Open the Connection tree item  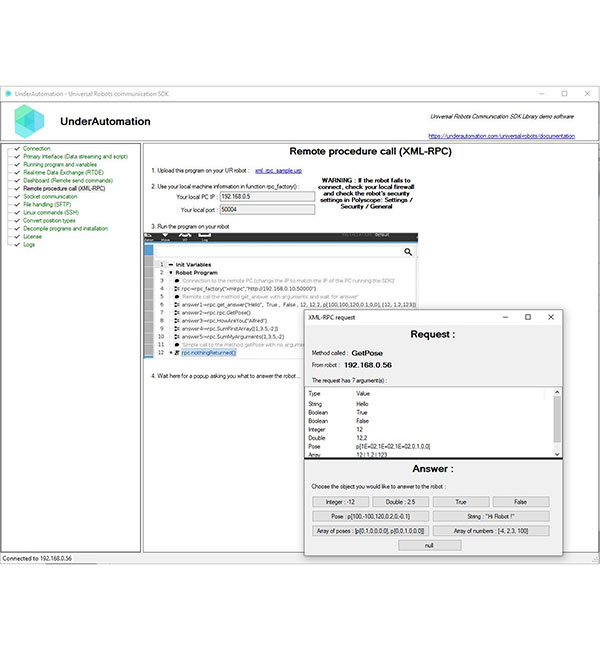tap(36, 148)
